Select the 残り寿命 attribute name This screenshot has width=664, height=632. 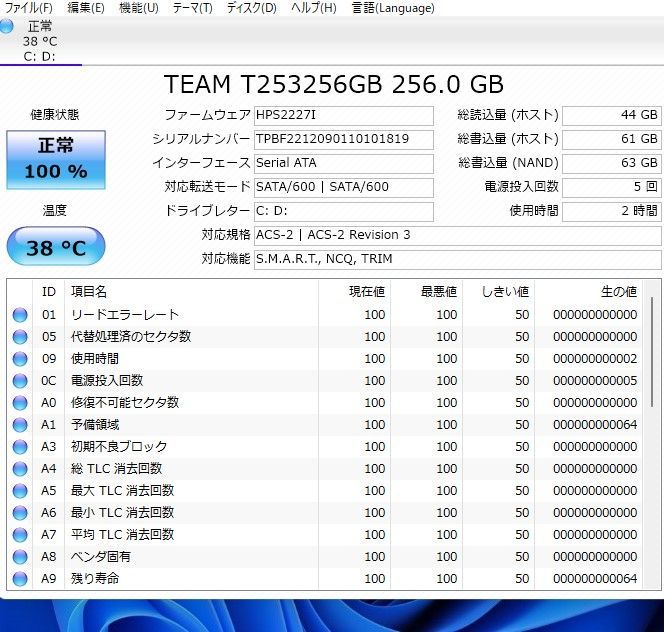(95, 579)
